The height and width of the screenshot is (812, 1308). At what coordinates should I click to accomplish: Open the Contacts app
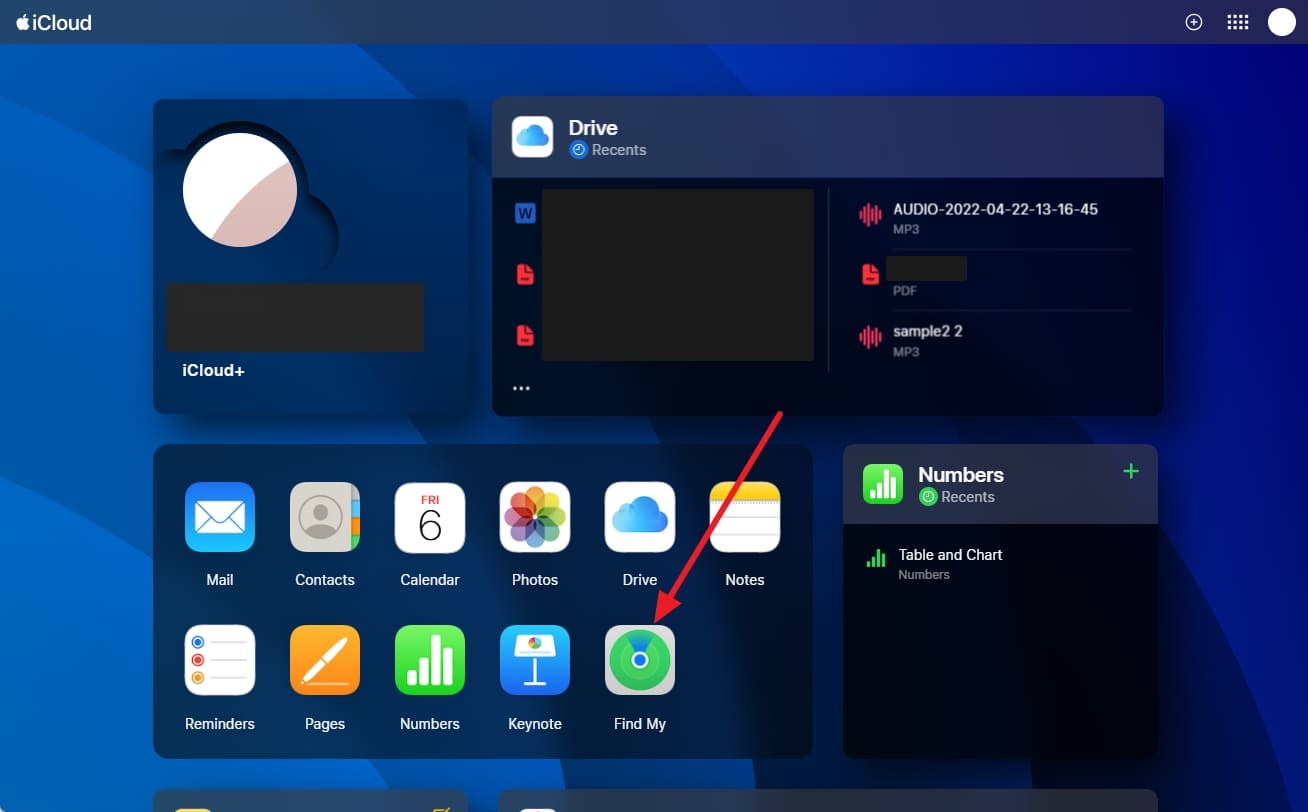325,518
